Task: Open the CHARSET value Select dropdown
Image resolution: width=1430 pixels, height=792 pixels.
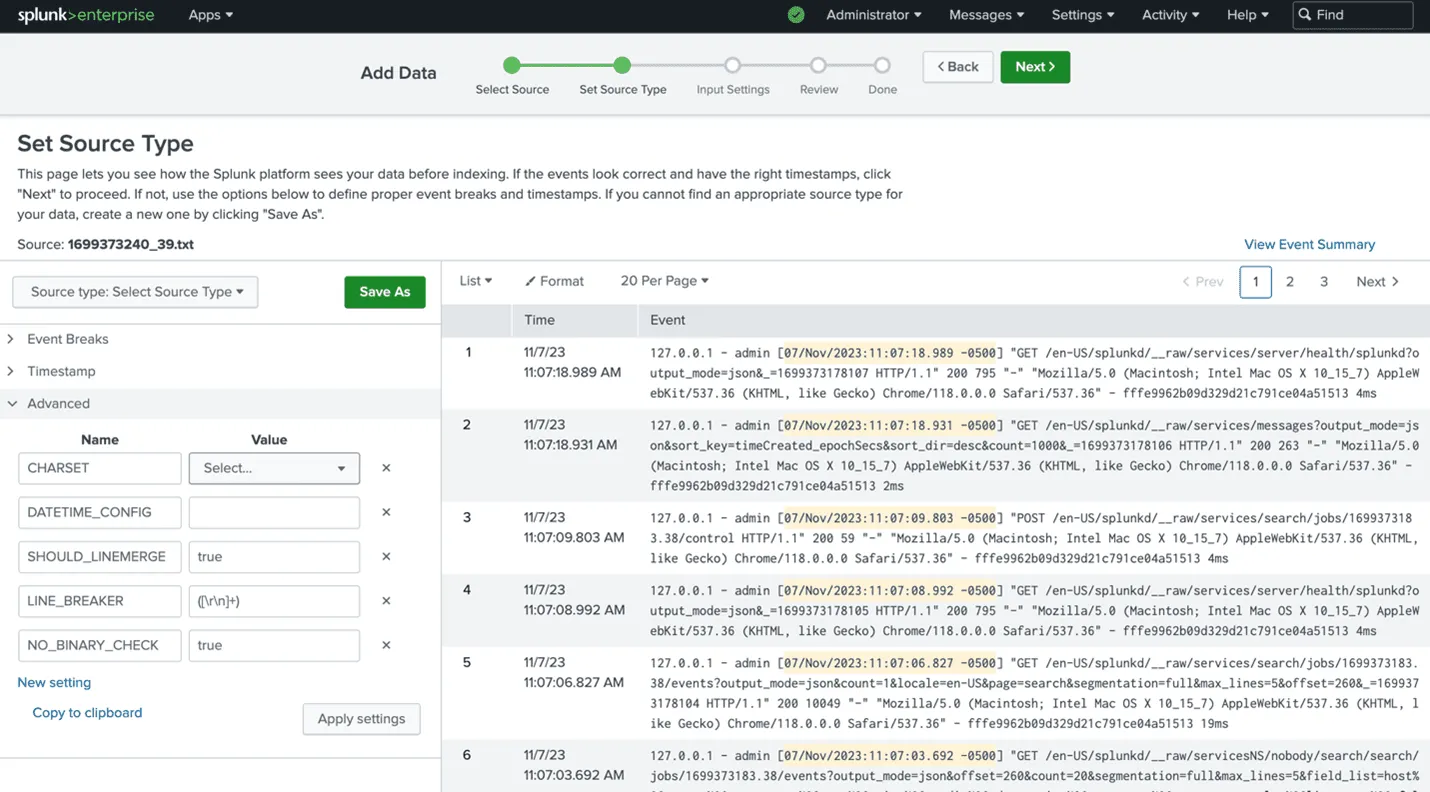Action: pos(274,468)
